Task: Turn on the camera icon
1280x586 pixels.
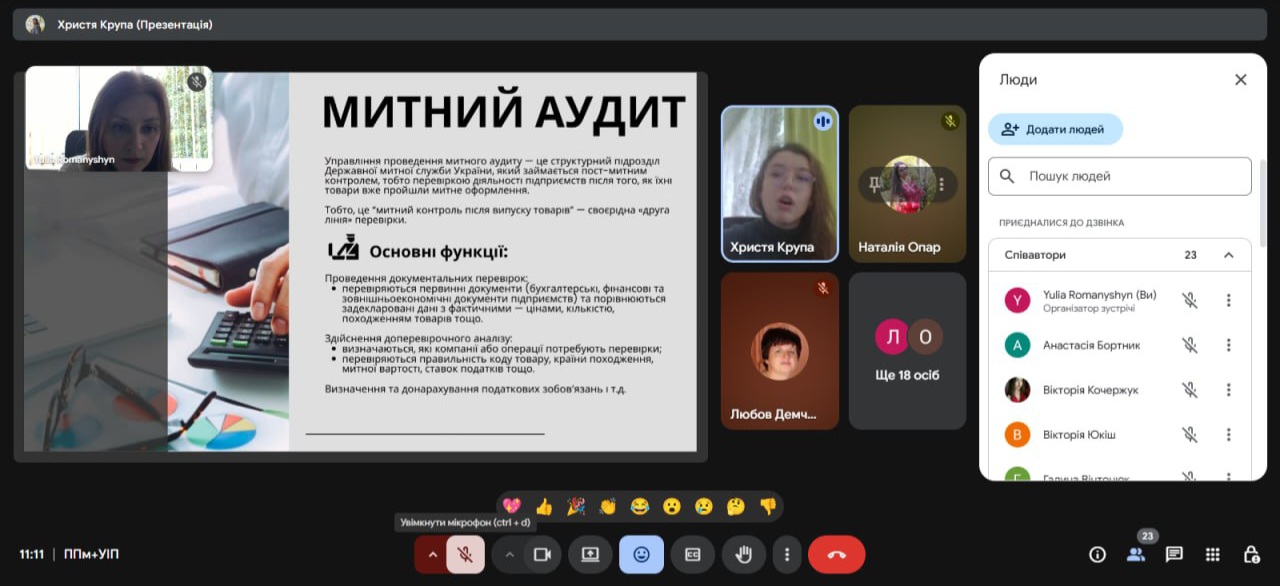Action: [540, 553]
